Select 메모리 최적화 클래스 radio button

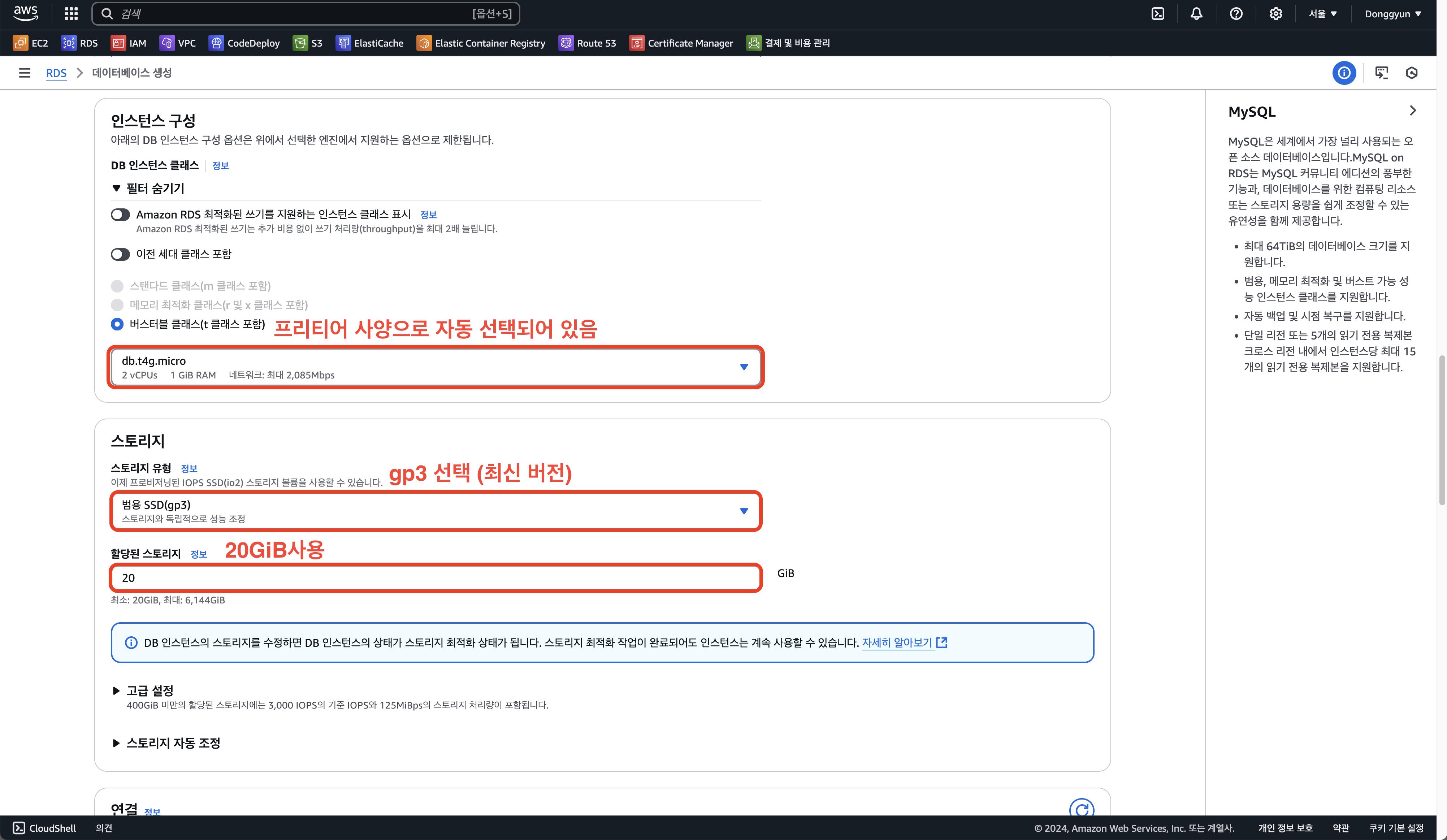117,305
